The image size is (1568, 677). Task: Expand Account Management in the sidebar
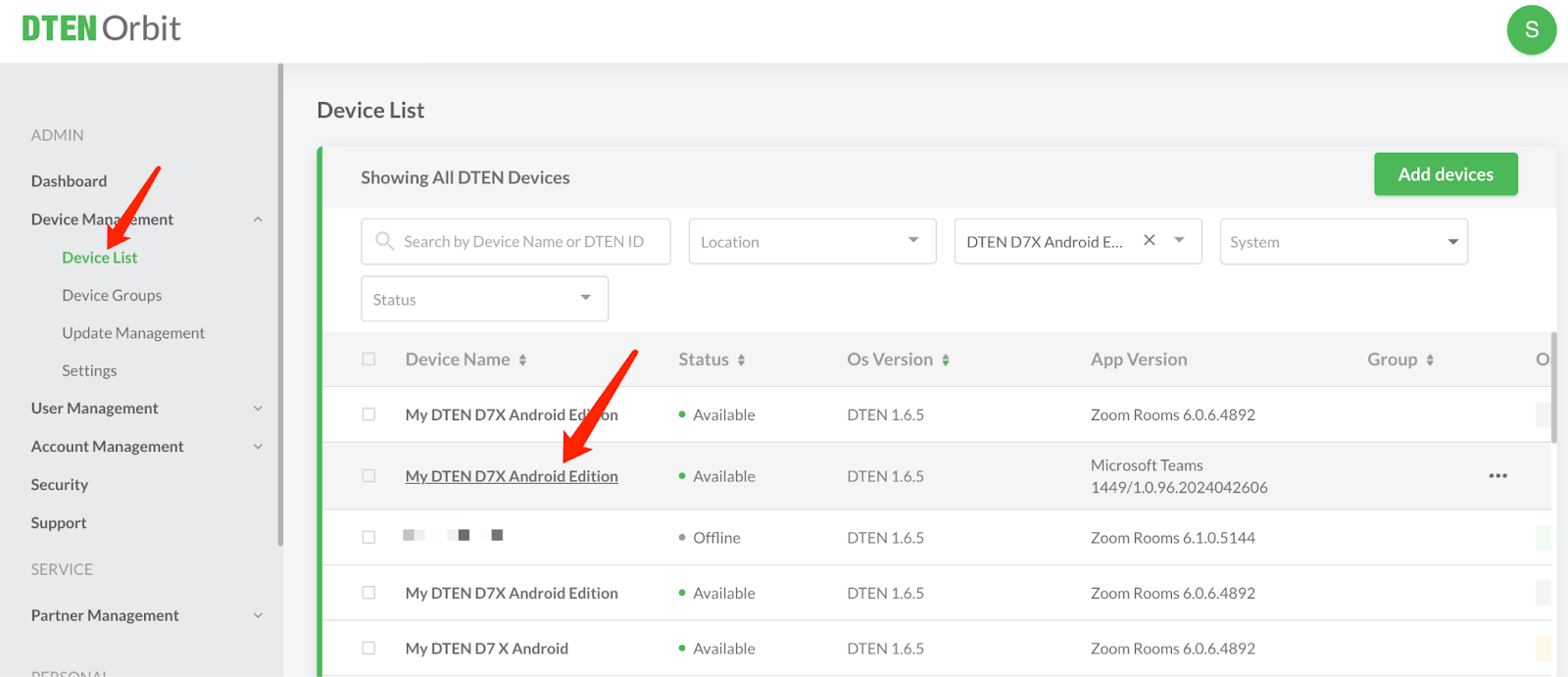258,447
